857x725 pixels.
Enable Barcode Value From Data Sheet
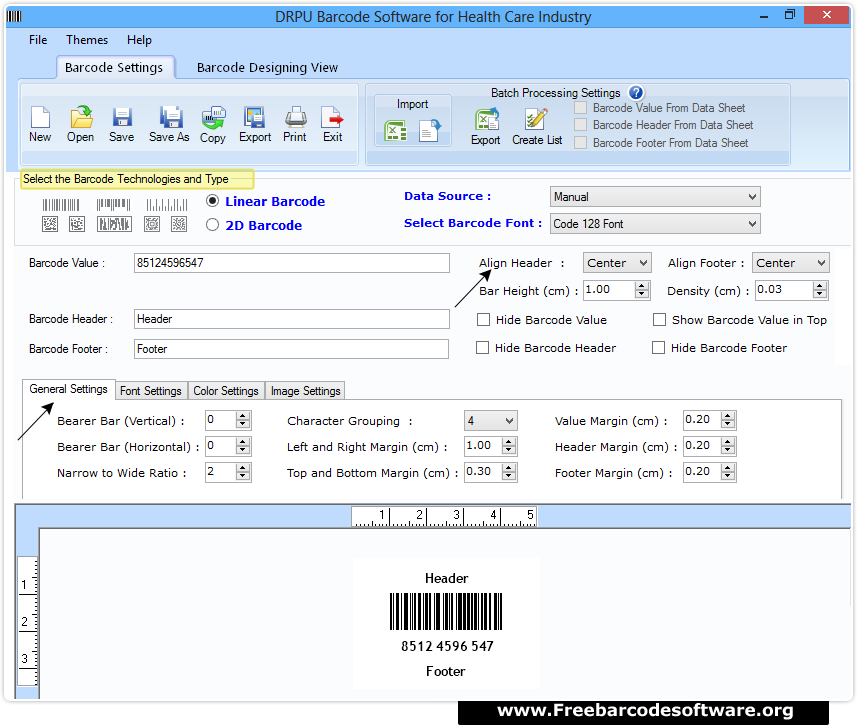click(x=580, y=108)
